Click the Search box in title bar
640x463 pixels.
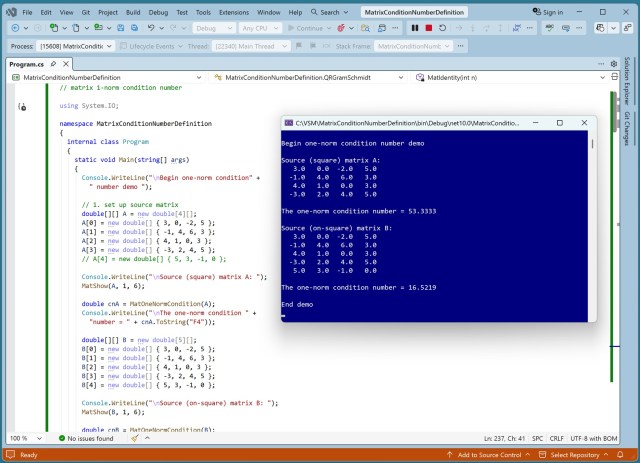click(x=326, y=12)
